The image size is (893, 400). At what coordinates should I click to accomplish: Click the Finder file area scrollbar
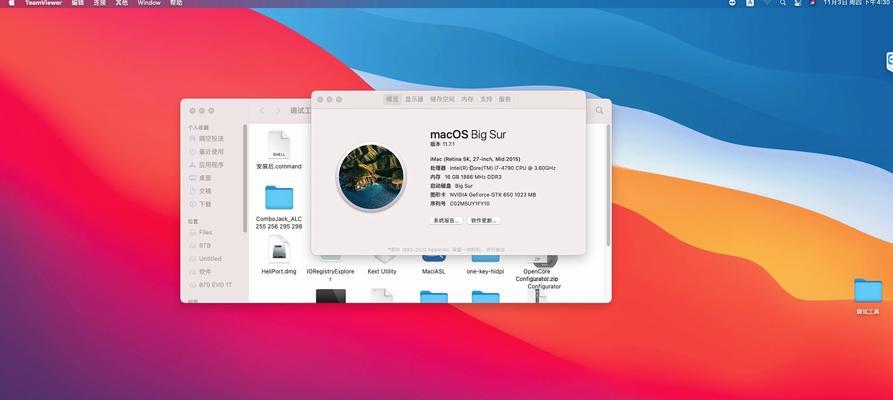(x=608, y=186)
